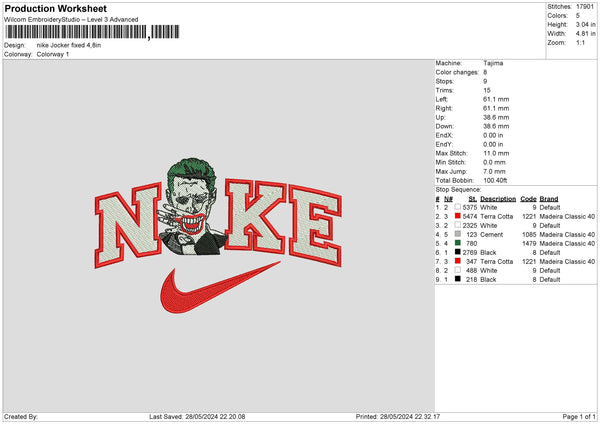Viewport: 600px width, 424px height.
Task: Click the Brand column header
Action: pos(549,199)
